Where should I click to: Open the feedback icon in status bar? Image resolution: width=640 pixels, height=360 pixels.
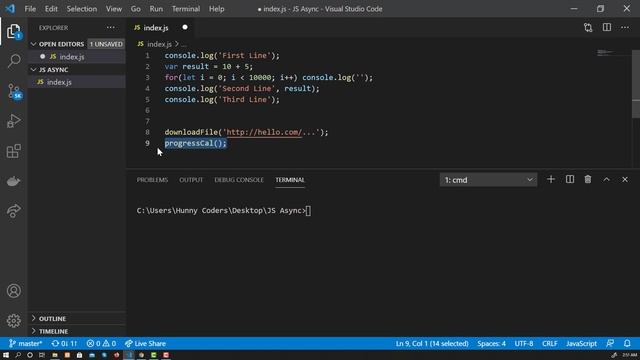610,344
